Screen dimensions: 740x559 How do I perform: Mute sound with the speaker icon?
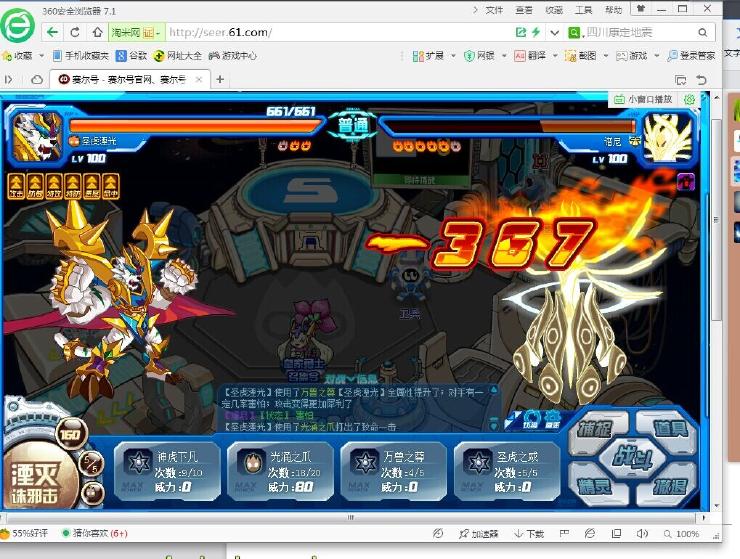(x=642, y=534)
